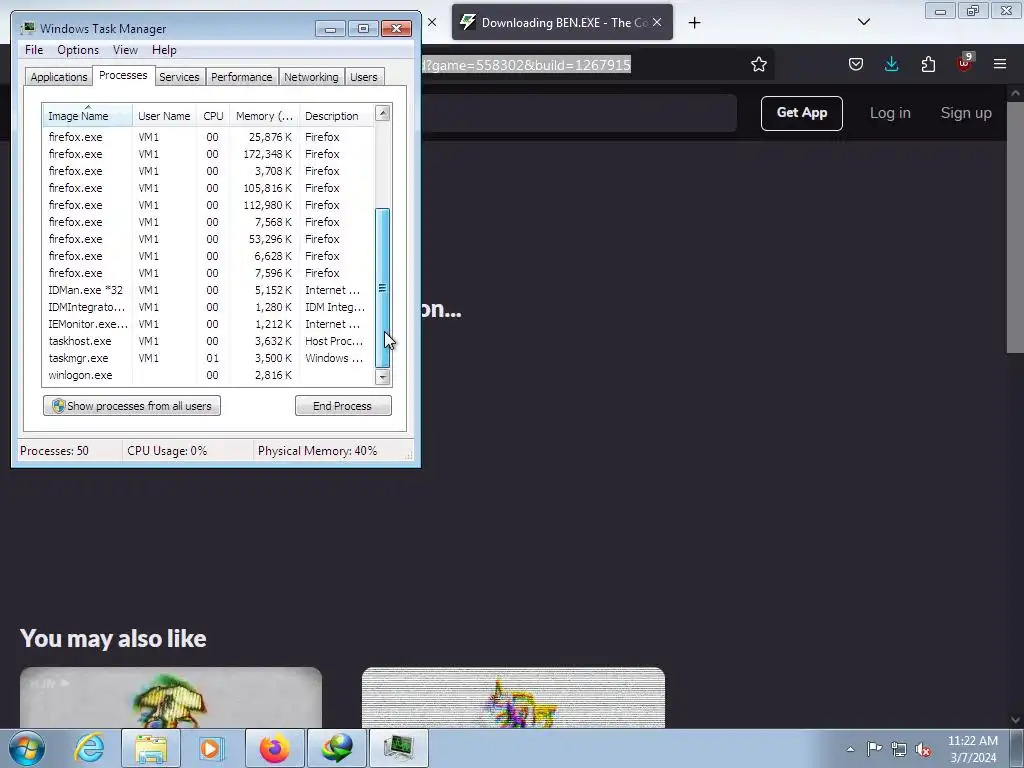The image size is (1024, 768).
Task: Open Firefox extensions puzzle icon
Action: pos(928,64)
